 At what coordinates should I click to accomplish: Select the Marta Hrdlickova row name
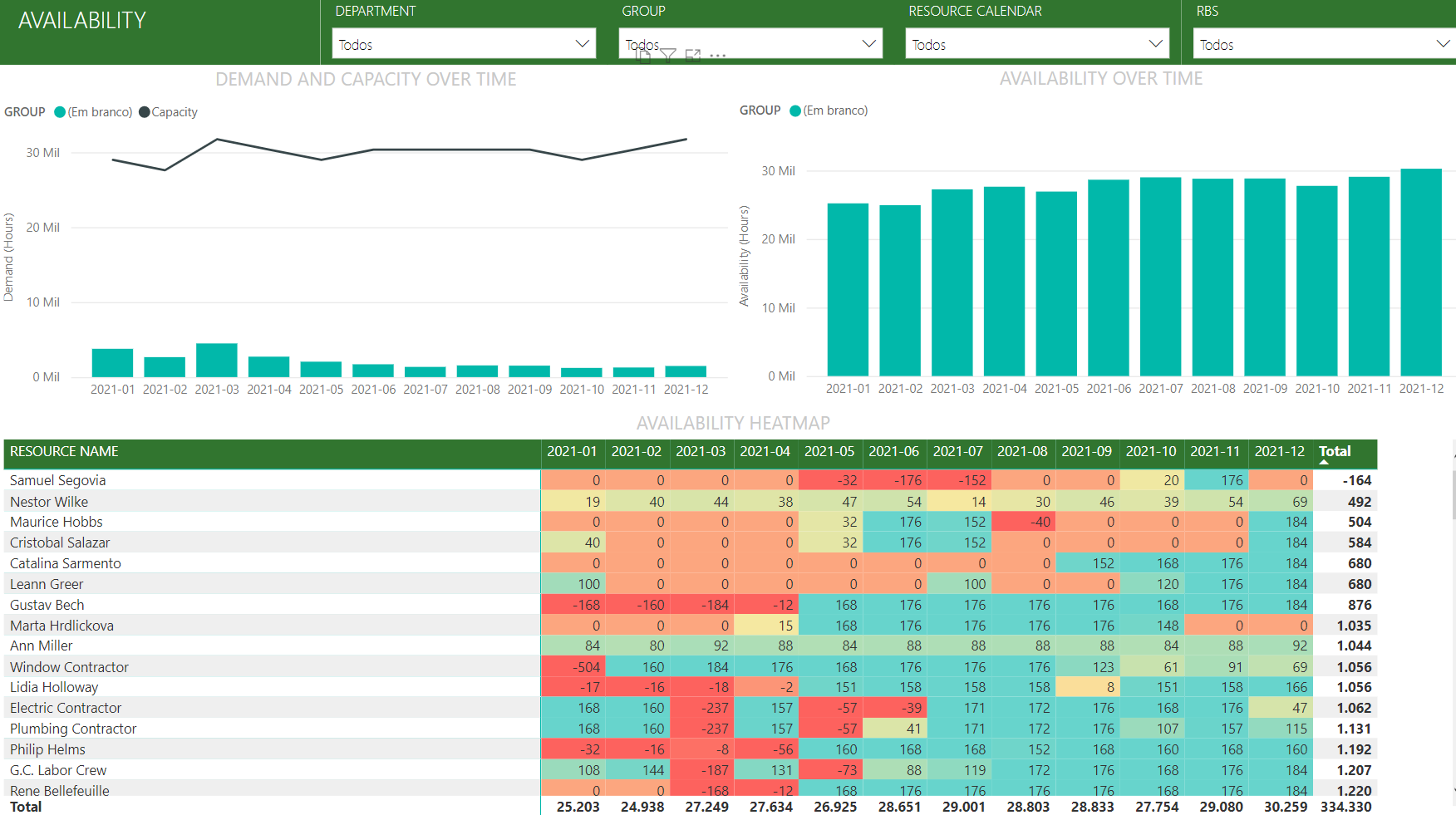(x=61, y=626)
